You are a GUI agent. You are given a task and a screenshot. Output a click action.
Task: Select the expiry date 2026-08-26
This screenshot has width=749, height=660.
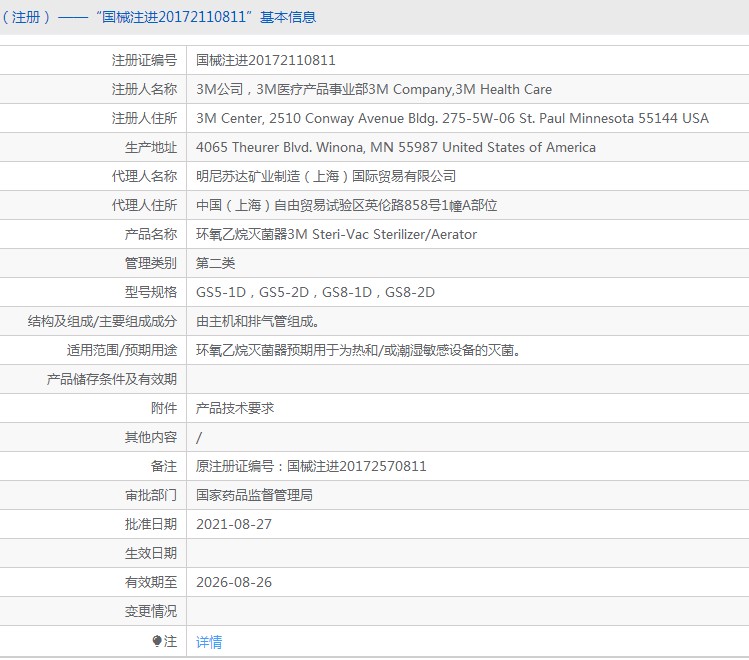(234, 582)
